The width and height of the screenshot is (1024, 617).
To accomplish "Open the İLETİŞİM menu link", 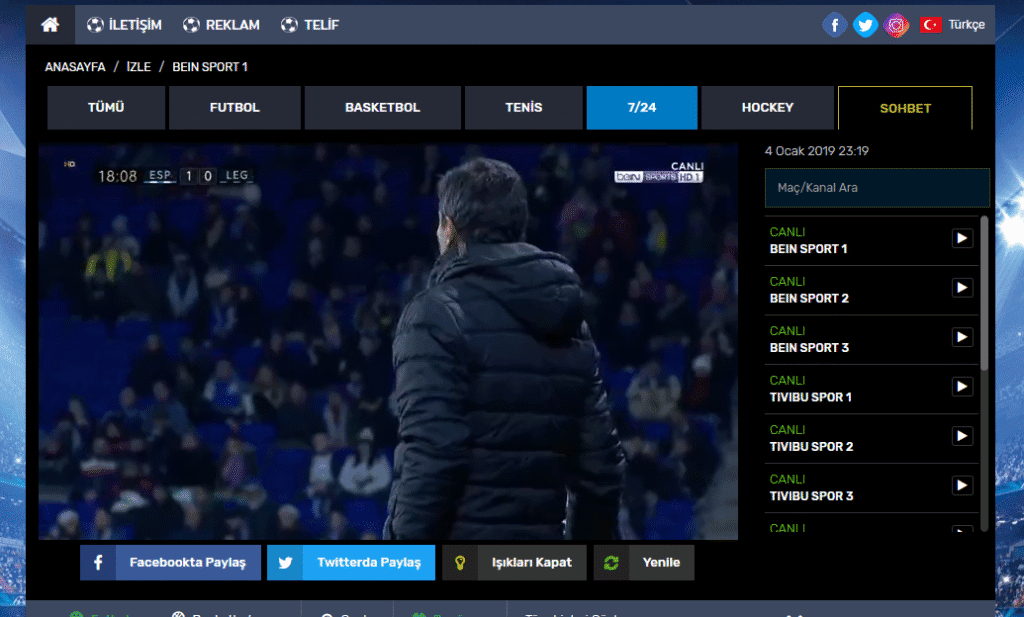I will point(124,25).
